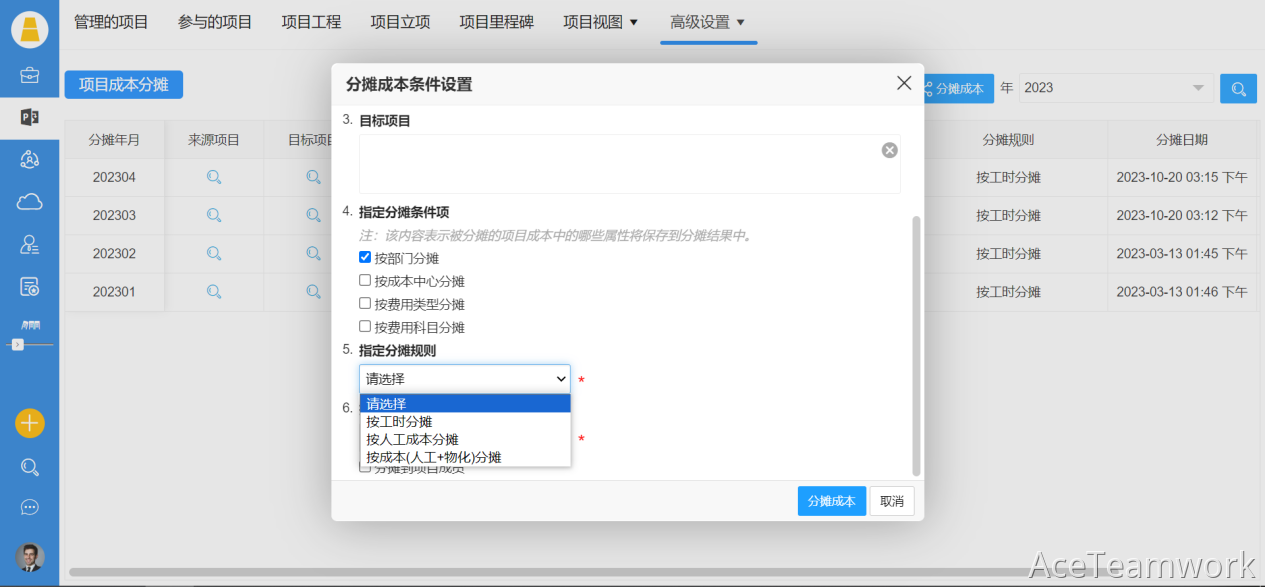Click 来源项目 magnifier icon in row 202304
Image resolution: width=1265 pixels, height=587 pixels.
[214, 178]
